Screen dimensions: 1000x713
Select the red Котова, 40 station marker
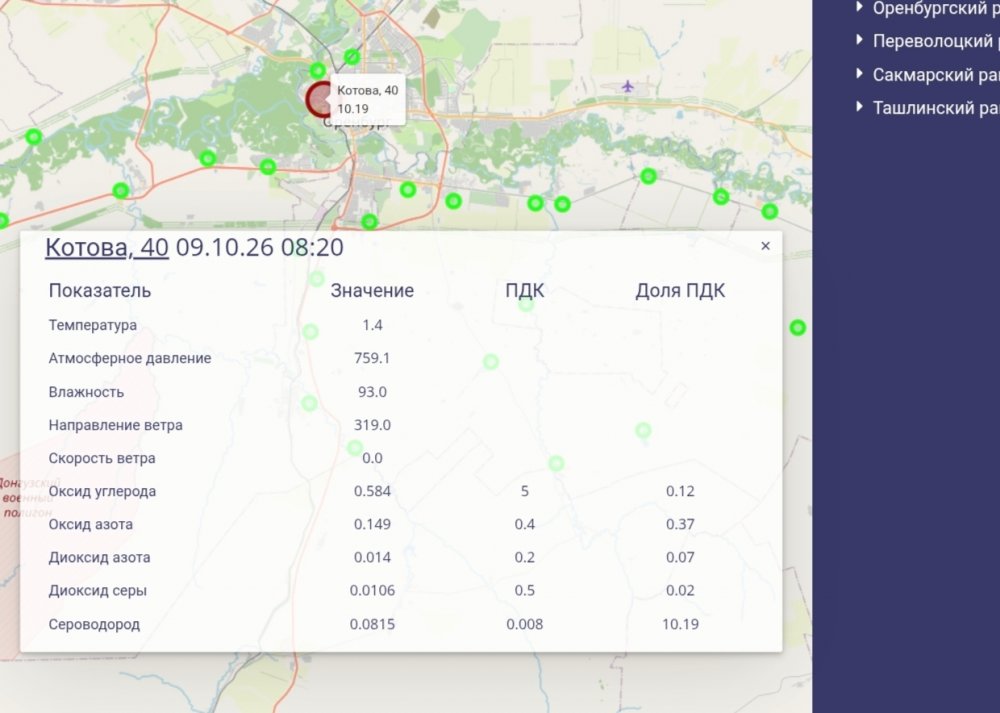click(x=318, y=99)
